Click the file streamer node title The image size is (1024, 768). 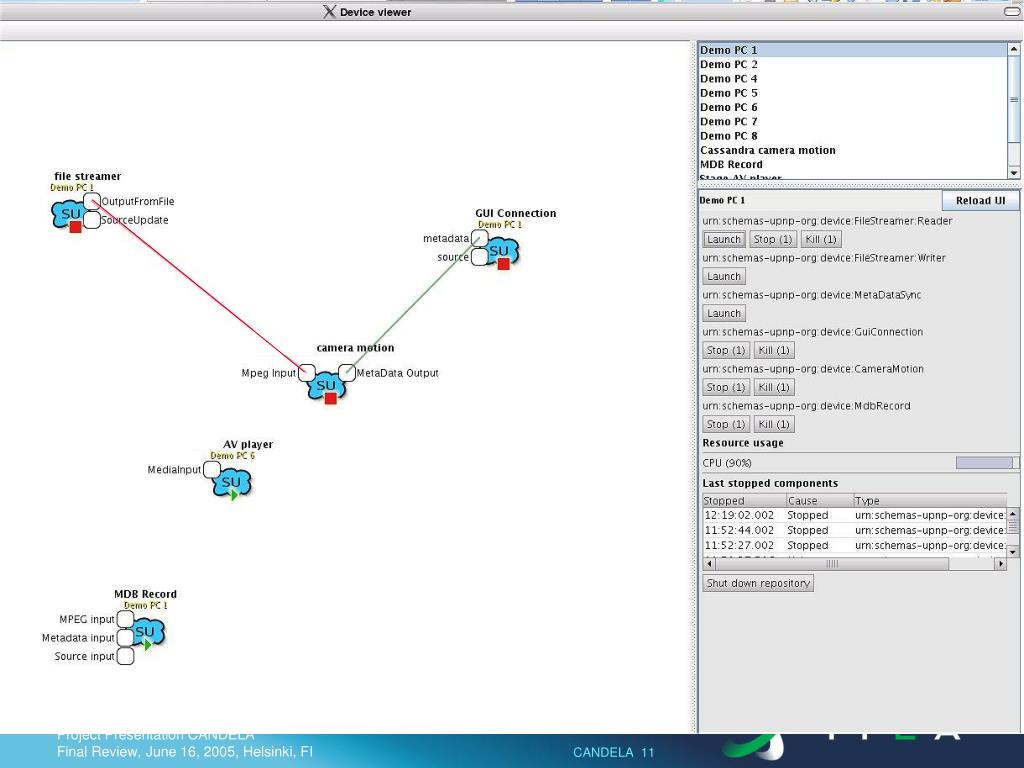pos(88,176)
